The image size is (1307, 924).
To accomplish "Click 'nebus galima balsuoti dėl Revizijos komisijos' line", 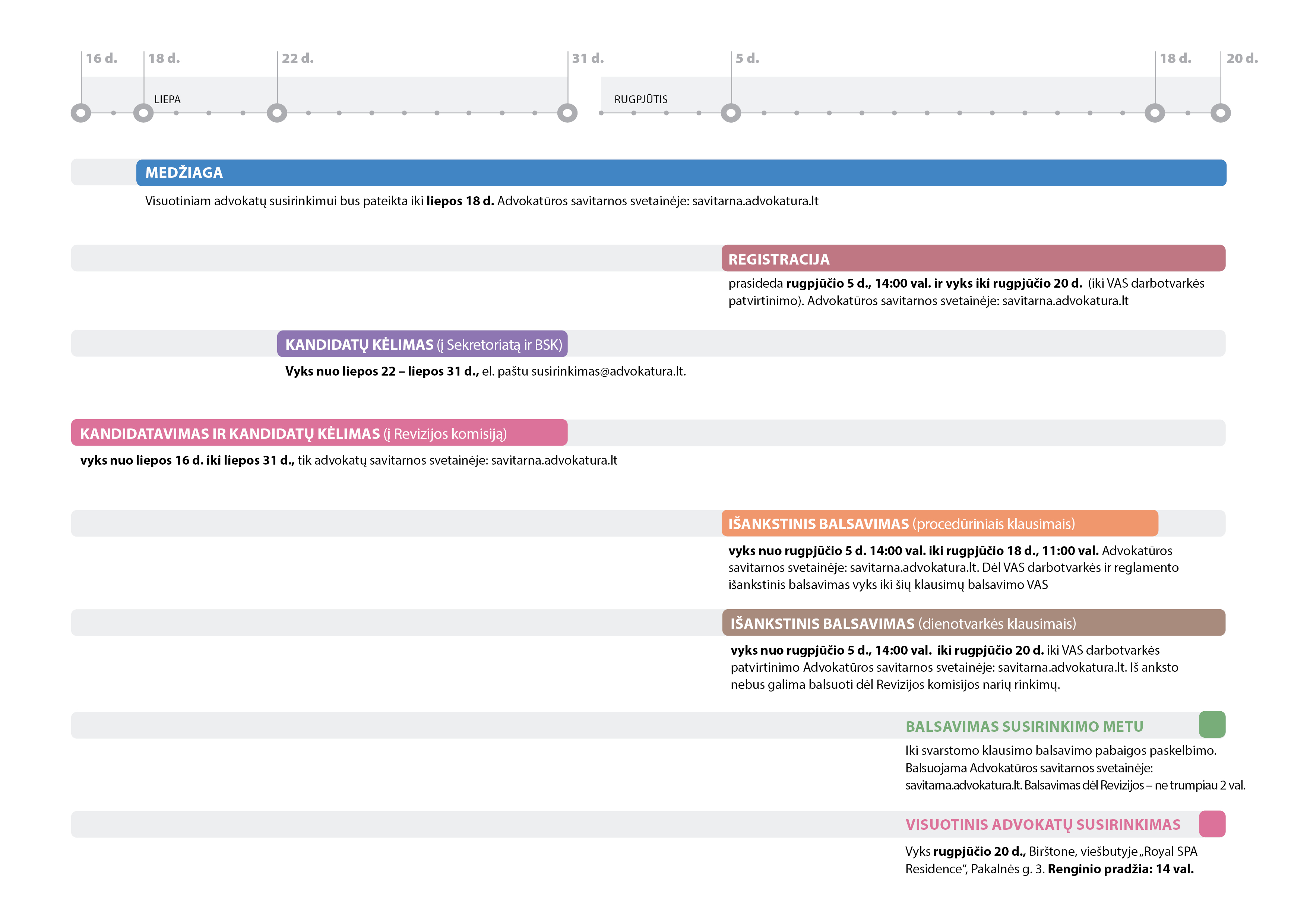I will (895, 684).
